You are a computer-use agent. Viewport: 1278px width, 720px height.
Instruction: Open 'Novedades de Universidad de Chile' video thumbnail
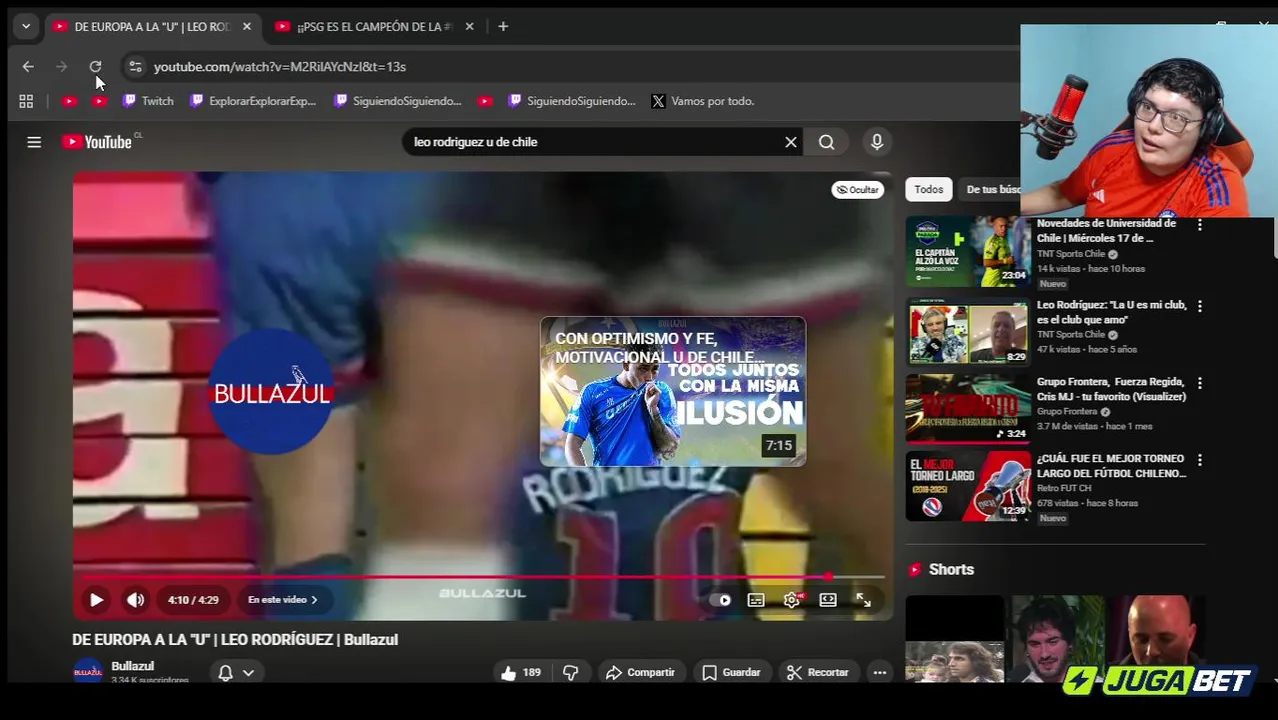[968, 252]
